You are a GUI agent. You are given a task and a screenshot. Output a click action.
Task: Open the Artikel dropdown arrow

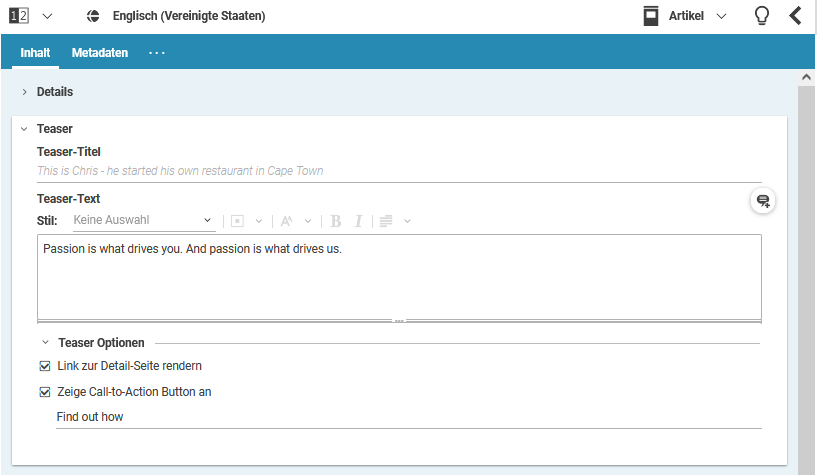722,16
